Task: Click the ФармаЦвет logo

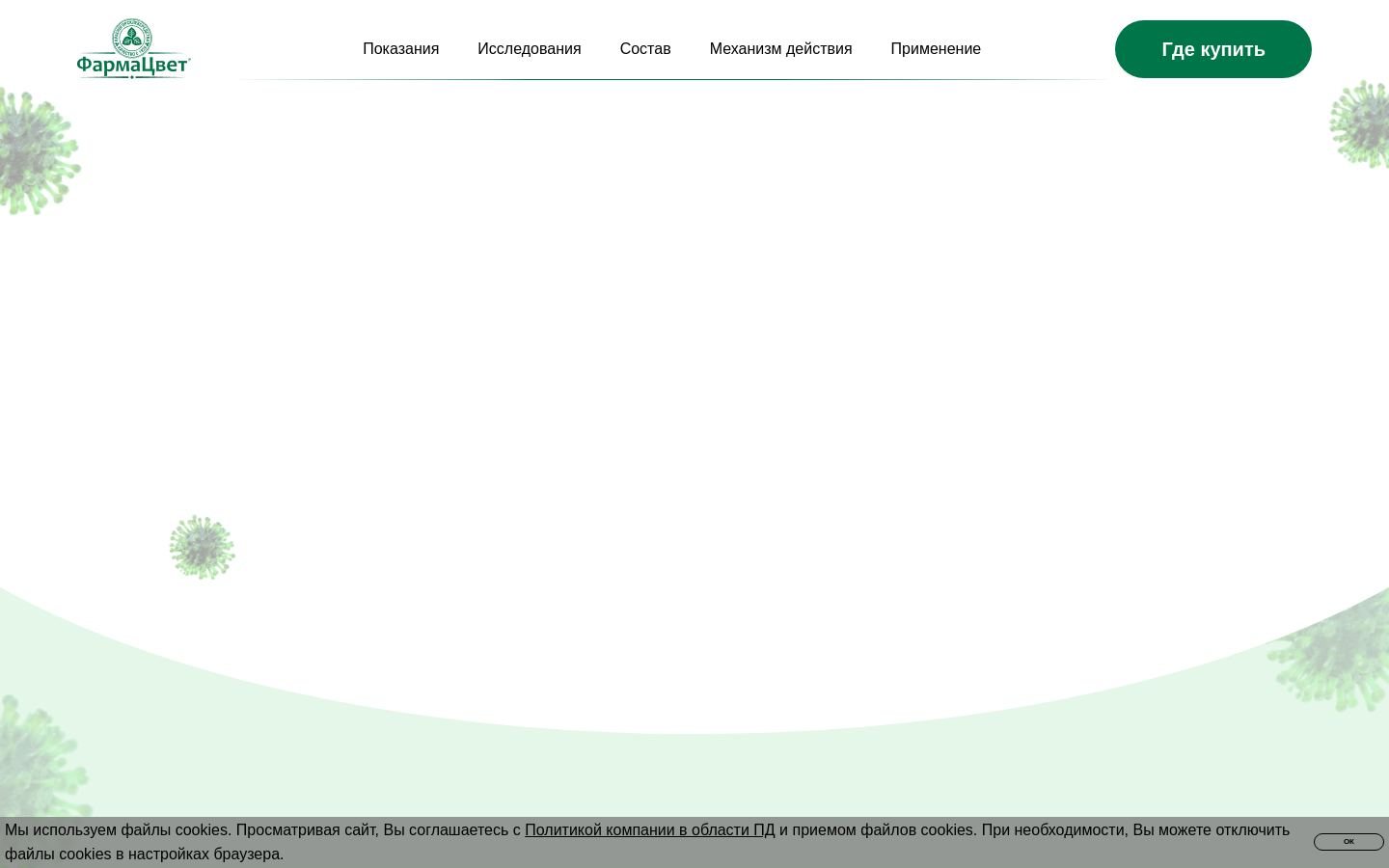Action: tap(133, 48)
